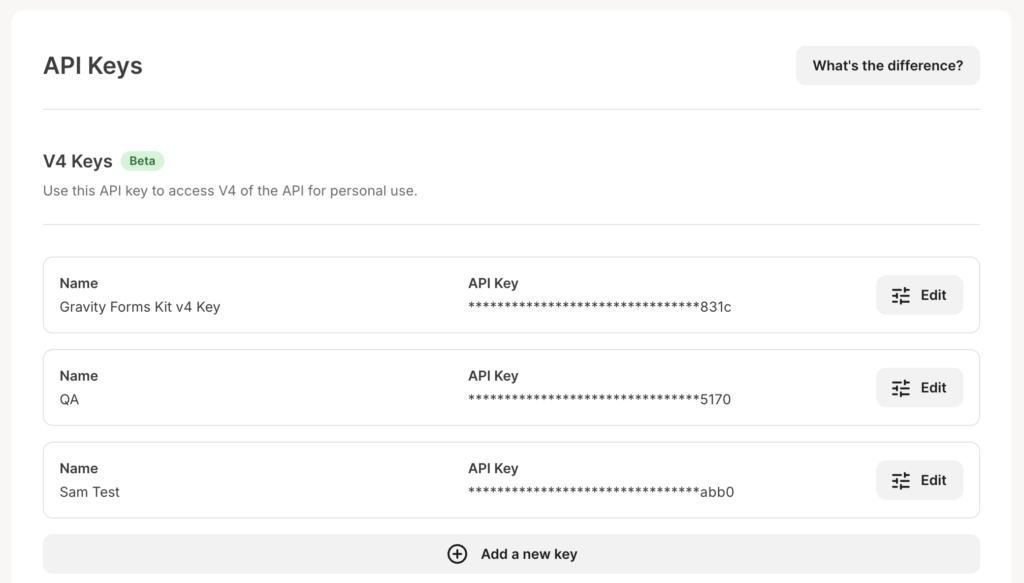The height and width of the screenshot is (583, 1024).
Task: Click the sliders icon on Sam Test Edit button
Action: 898,480
